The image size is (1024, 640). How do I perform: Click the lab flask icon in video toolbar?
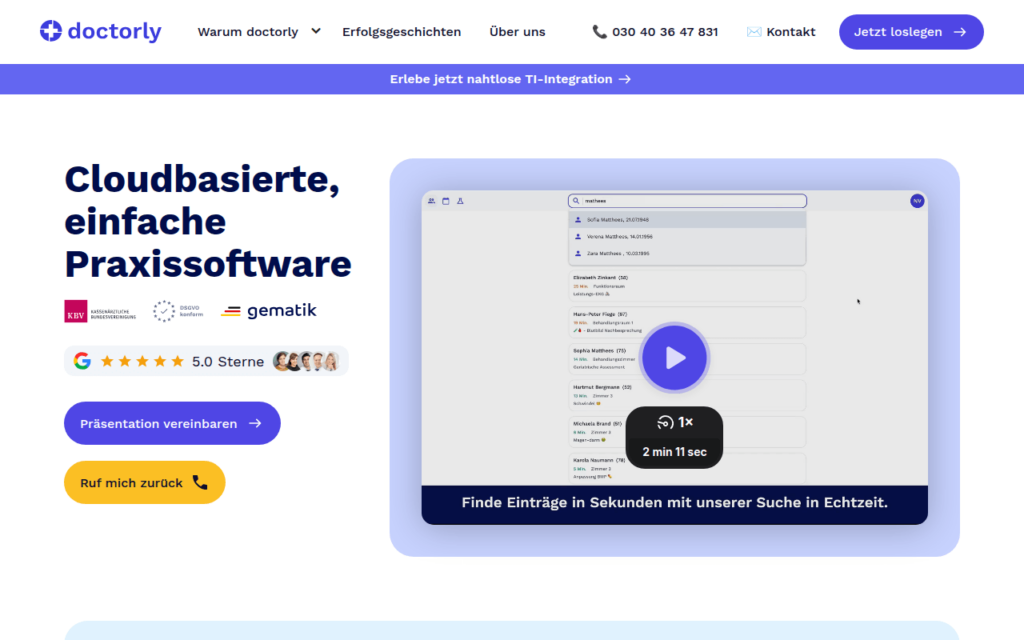click(460, 201)
